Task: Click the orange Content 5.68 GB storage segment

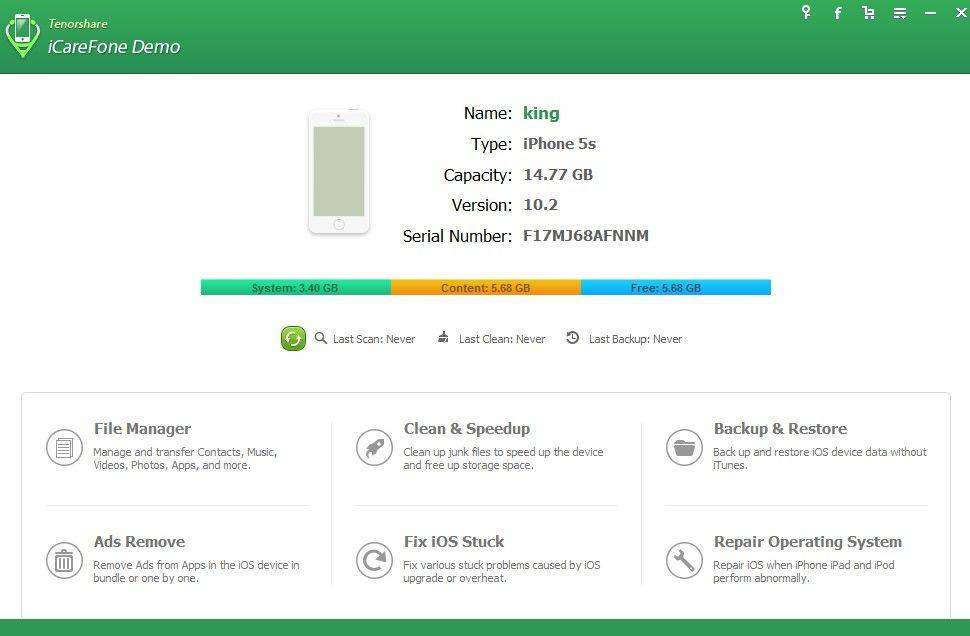Action: pyautogui.click(x=486, y=288)
